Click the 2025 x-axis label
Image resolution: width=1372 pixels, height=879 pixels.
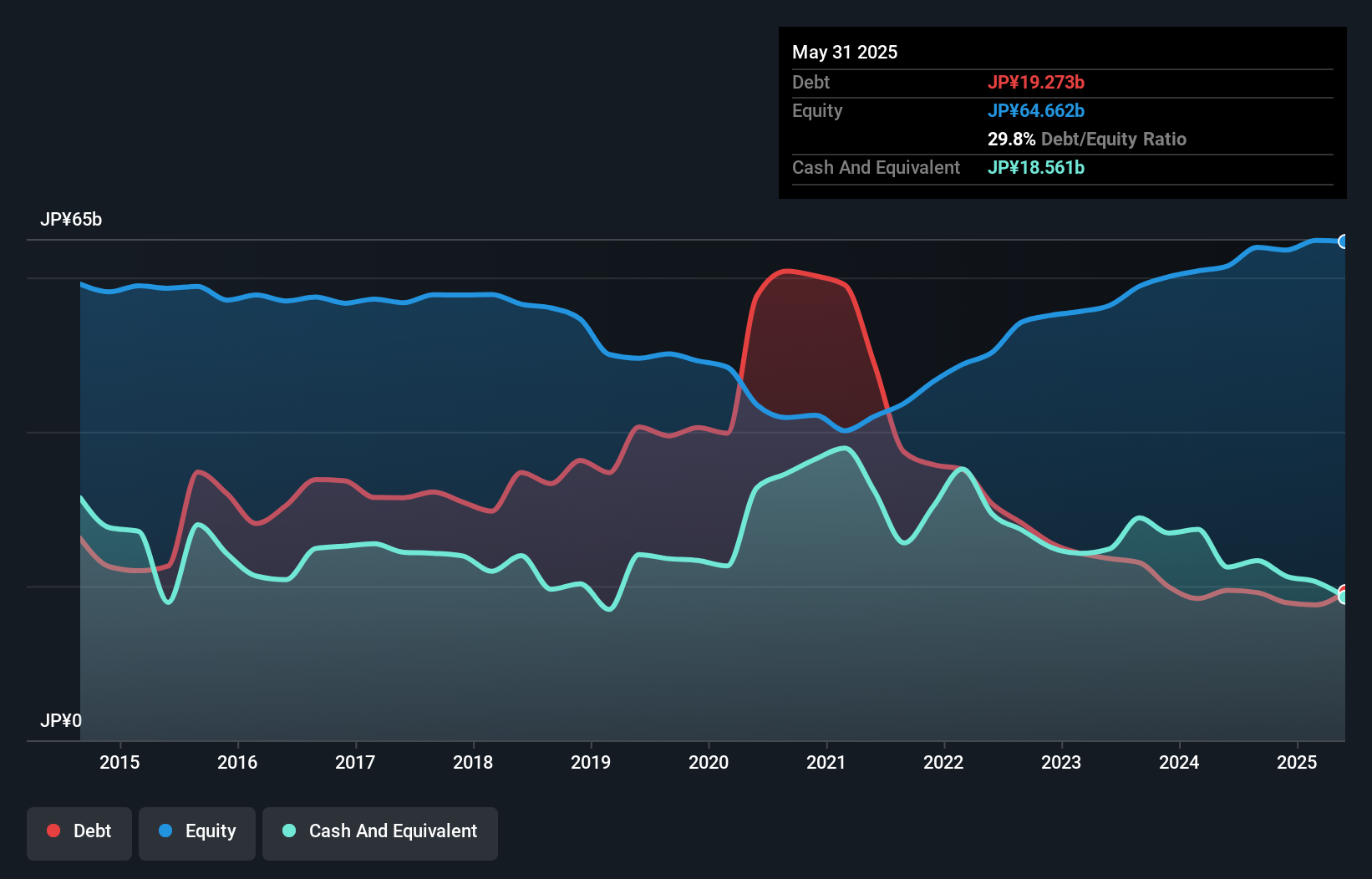(x=1297, y=762)
